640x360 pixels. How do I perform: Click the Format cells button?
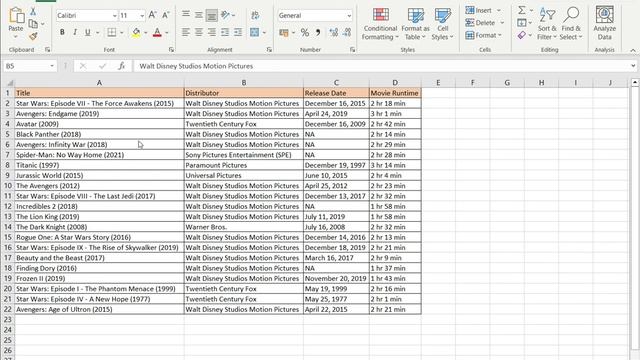coord(483,36)
